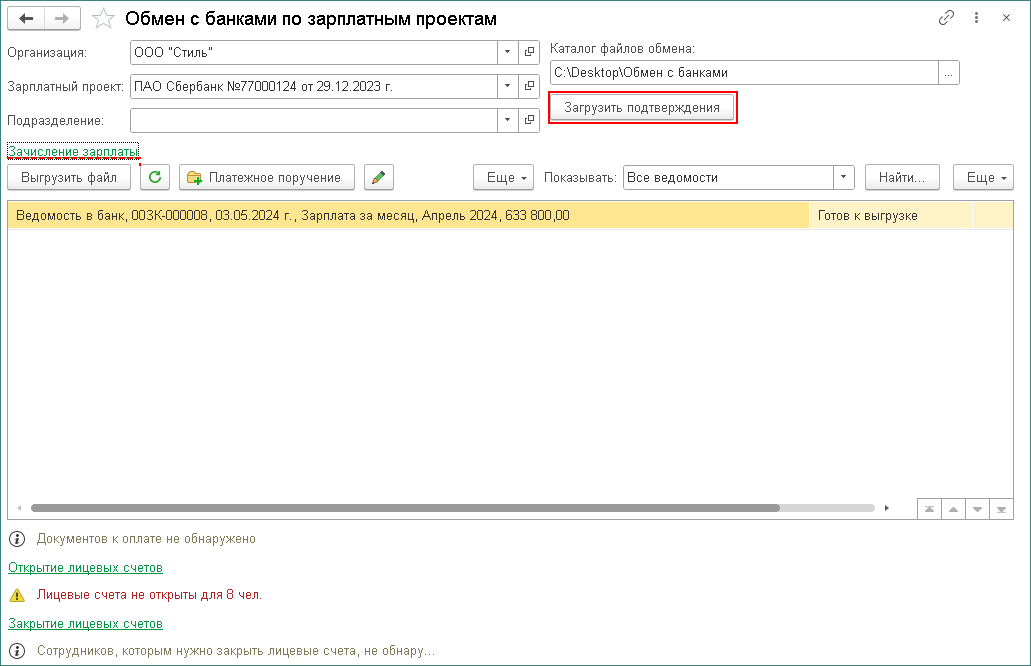1031x666 pixels.
Task: Edit selected statement with pencil icon
Action: (x=379, y=178)
